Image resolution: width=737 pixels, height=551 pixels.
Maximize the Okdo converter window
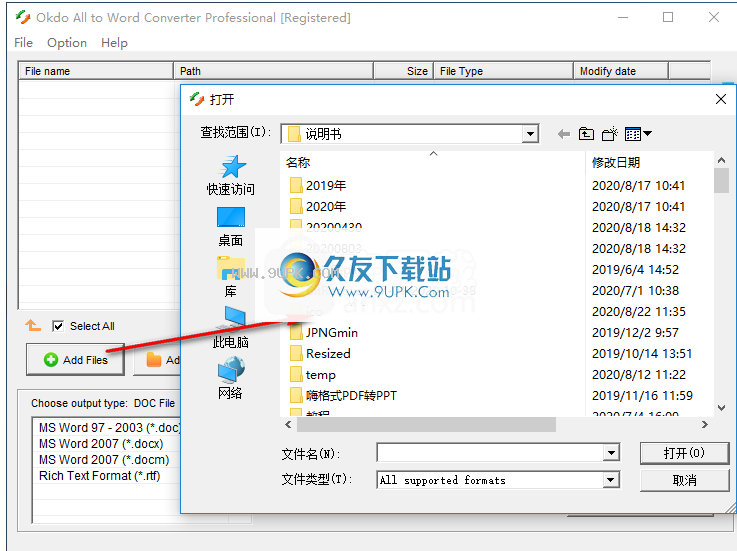(x=668, y=17)
